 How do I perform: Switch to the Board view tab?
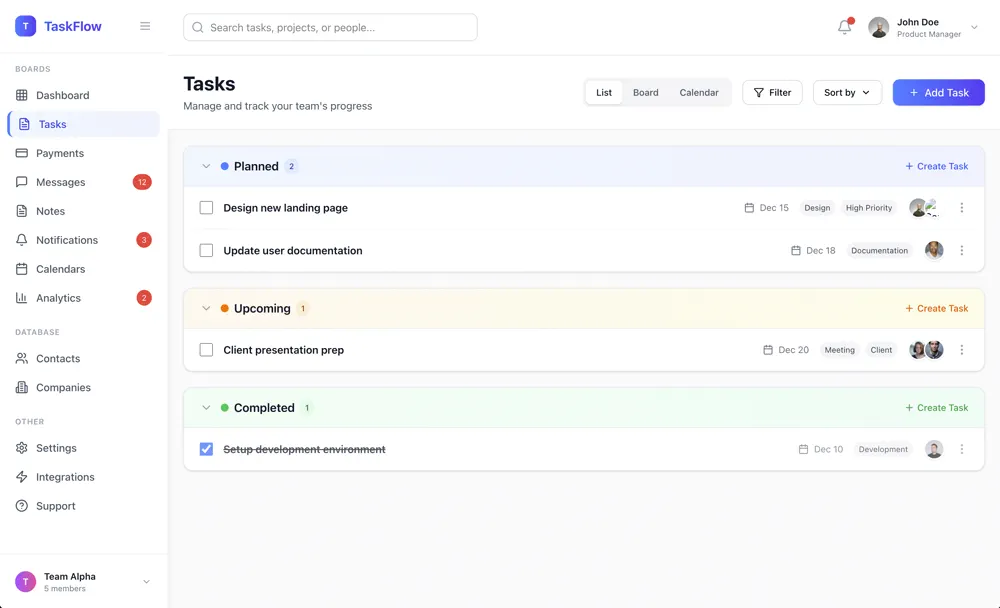click(645, 93)
